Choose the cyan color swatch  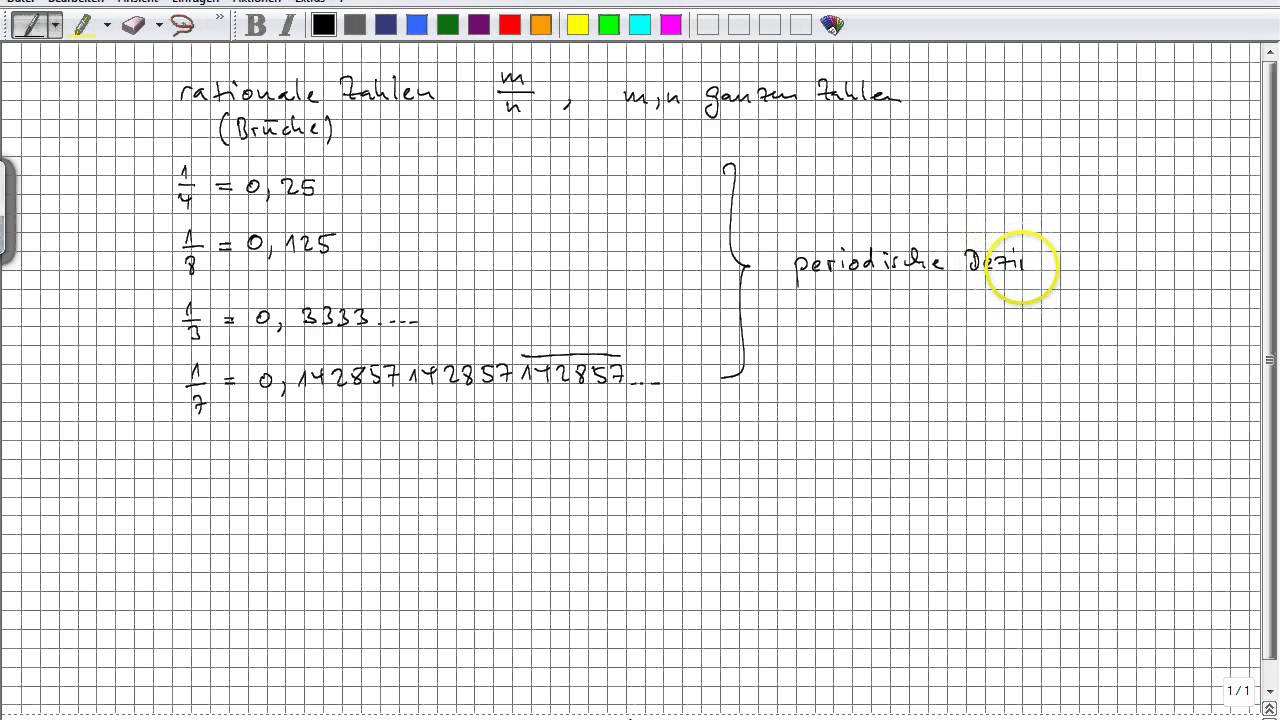coord(640,25)
